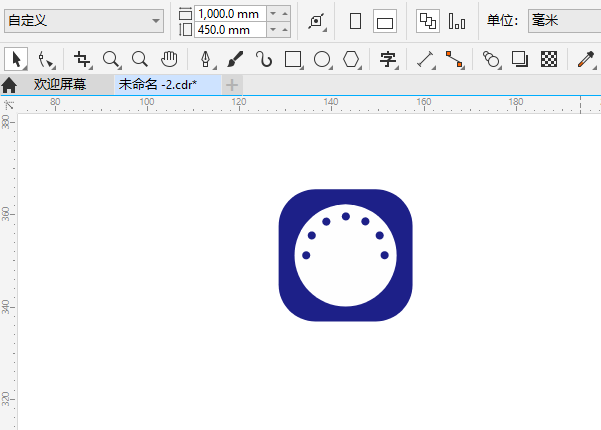The width and height of the screenshot is (601, 430).
Task: Select the Artistic Media brush tool
Action: [235, 59]
